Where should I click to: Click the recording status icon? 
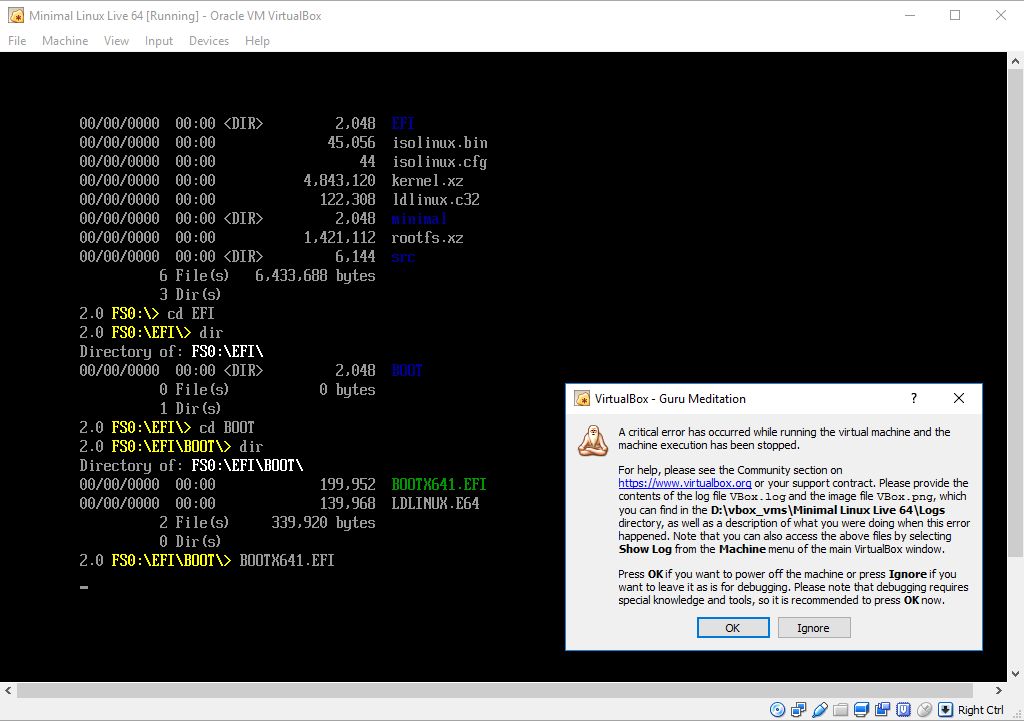coord(820,709)
